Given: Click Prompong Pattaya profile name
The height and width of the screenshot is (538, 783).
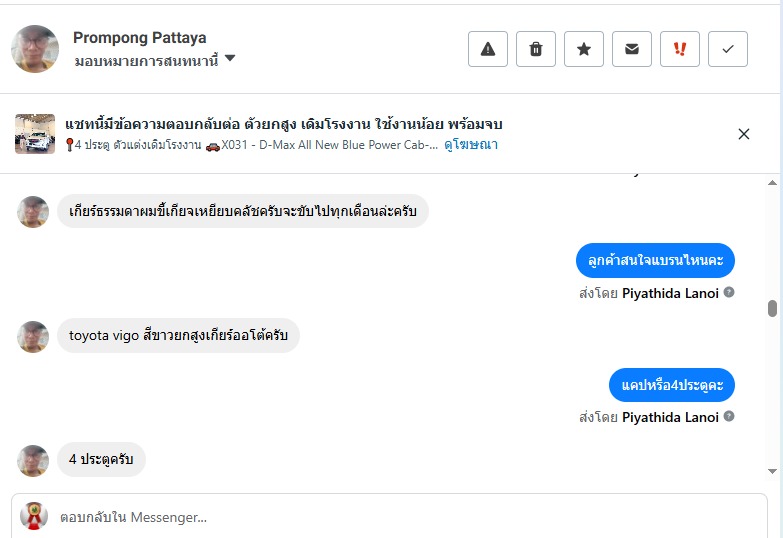Looking at the screenshot, I should coord(140,38).
